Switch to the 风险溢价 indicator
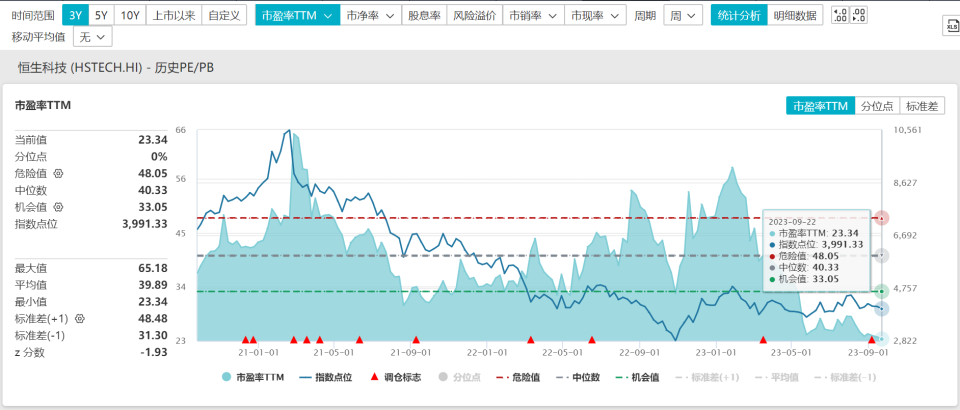 (x=474, y=15)
